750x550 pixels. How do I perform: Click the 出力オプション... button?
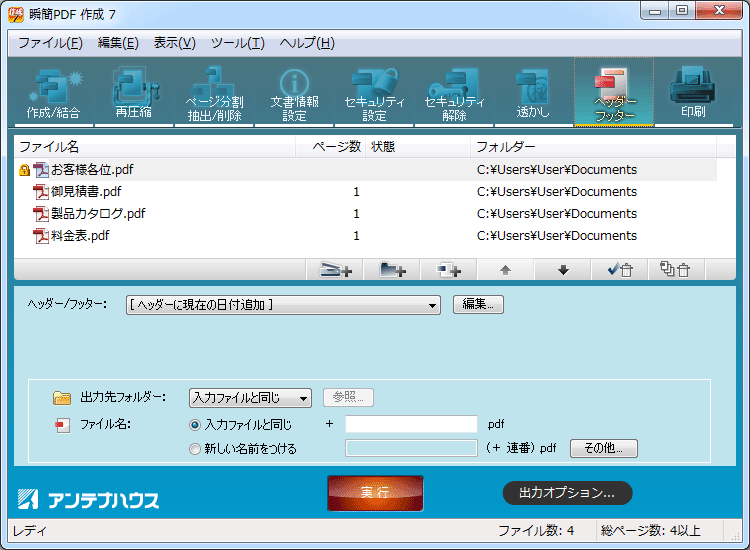click(x=567, y=493)
